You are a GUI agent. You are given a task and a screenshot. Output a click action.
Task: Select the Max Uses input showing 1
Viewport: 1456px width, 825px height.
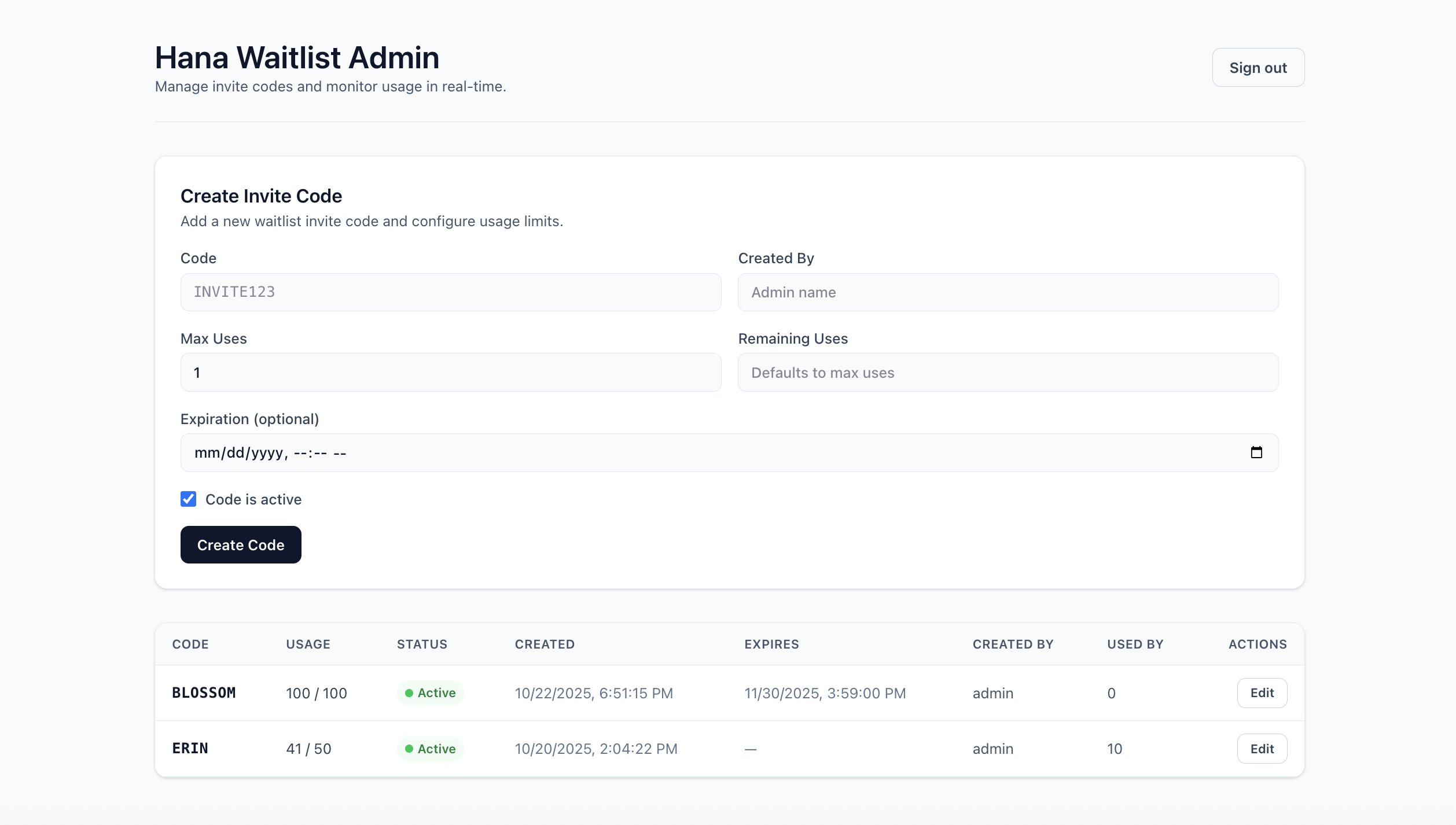(450, 372)
